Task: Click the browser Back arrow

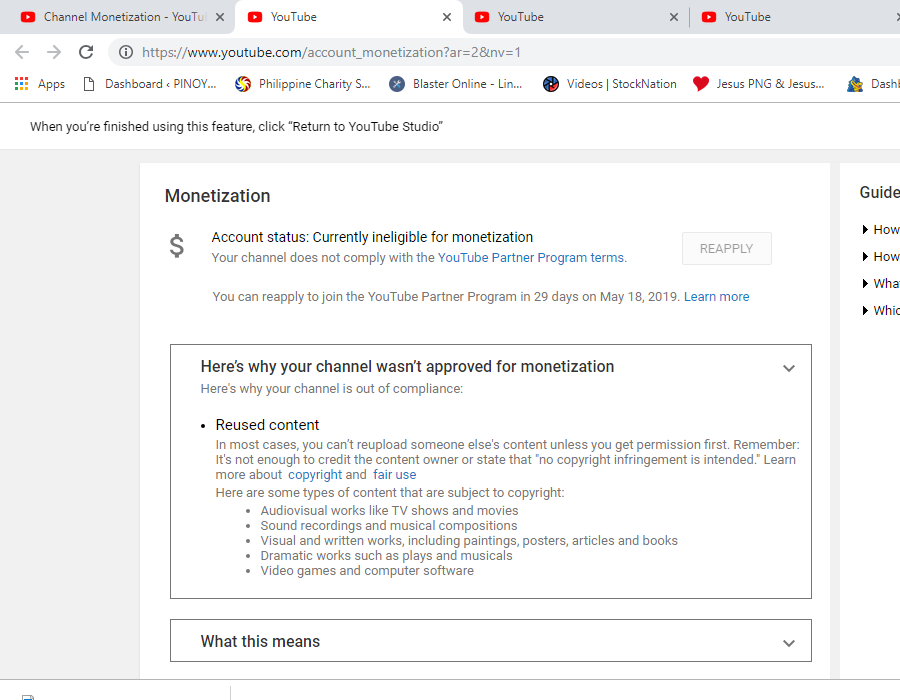Action: click(x=22, y=52)
